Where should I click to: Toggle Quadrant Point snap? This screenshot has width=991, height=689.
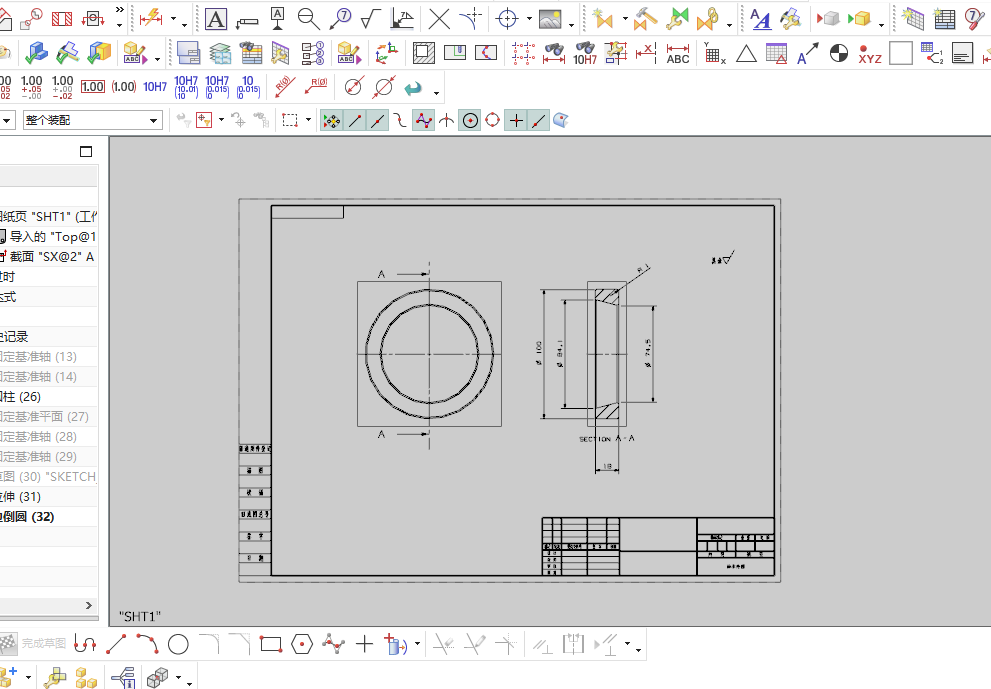pyautogui.click(x=492, y=120)
